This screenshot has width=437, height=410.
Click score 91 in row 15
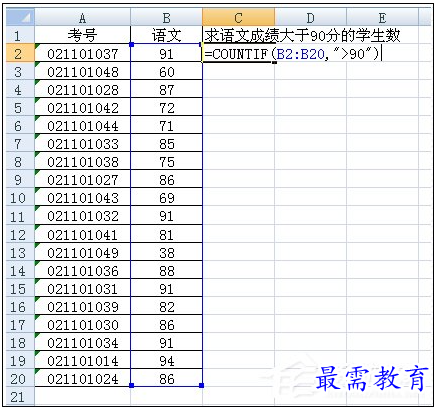click(166, 288)
